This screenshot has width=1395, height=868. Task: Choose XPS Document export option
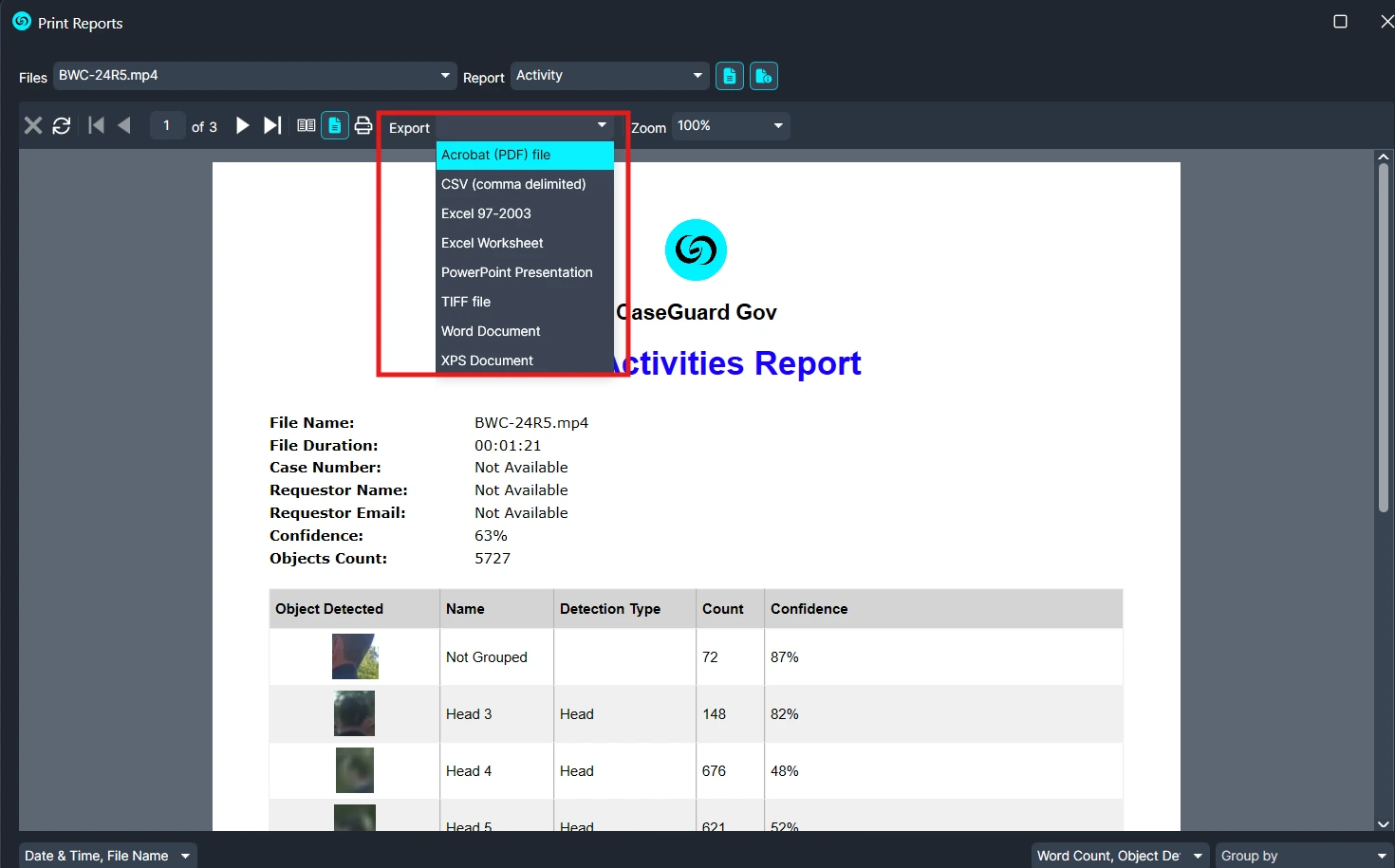pos(525,360)
